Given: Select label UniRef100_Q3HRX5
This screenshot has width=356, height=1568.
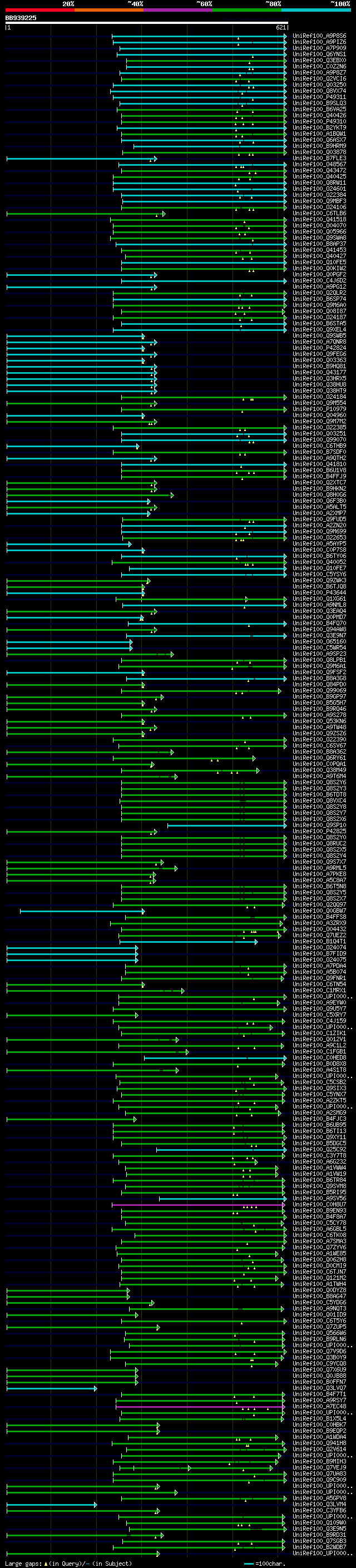Looking at the screenshot, I should 319,379.
